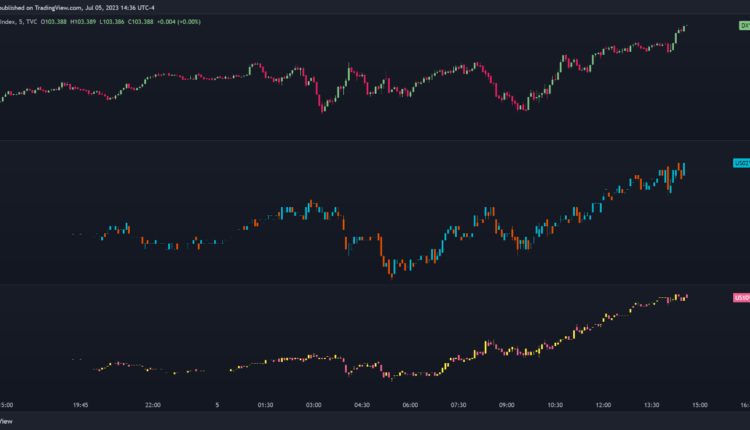Select the 13:30 time axis label
The height and width of the screenshot is (430, 750).
click(x=651, y=405)
